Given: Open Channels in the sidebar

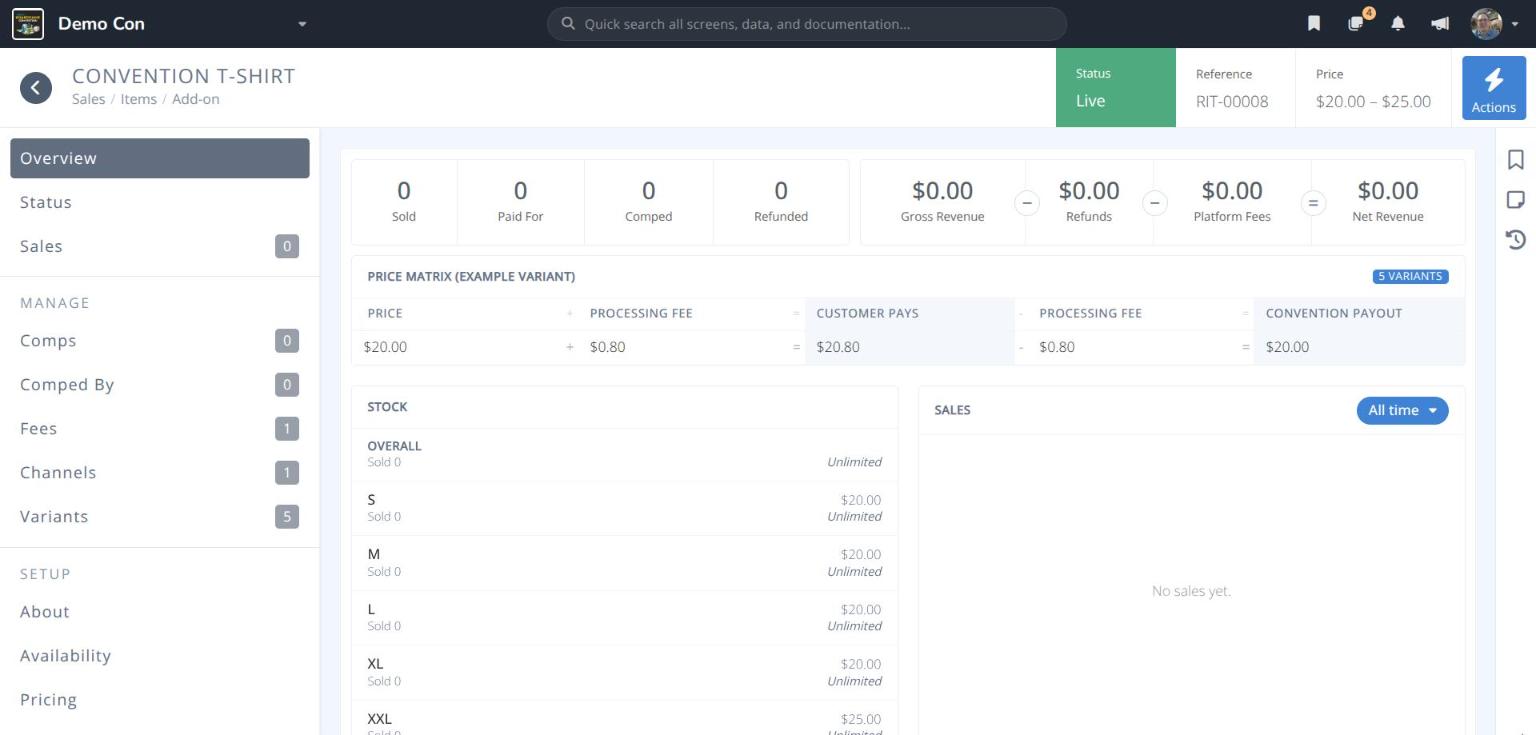Looking at the screenshot, I should [x=160, y=473].
